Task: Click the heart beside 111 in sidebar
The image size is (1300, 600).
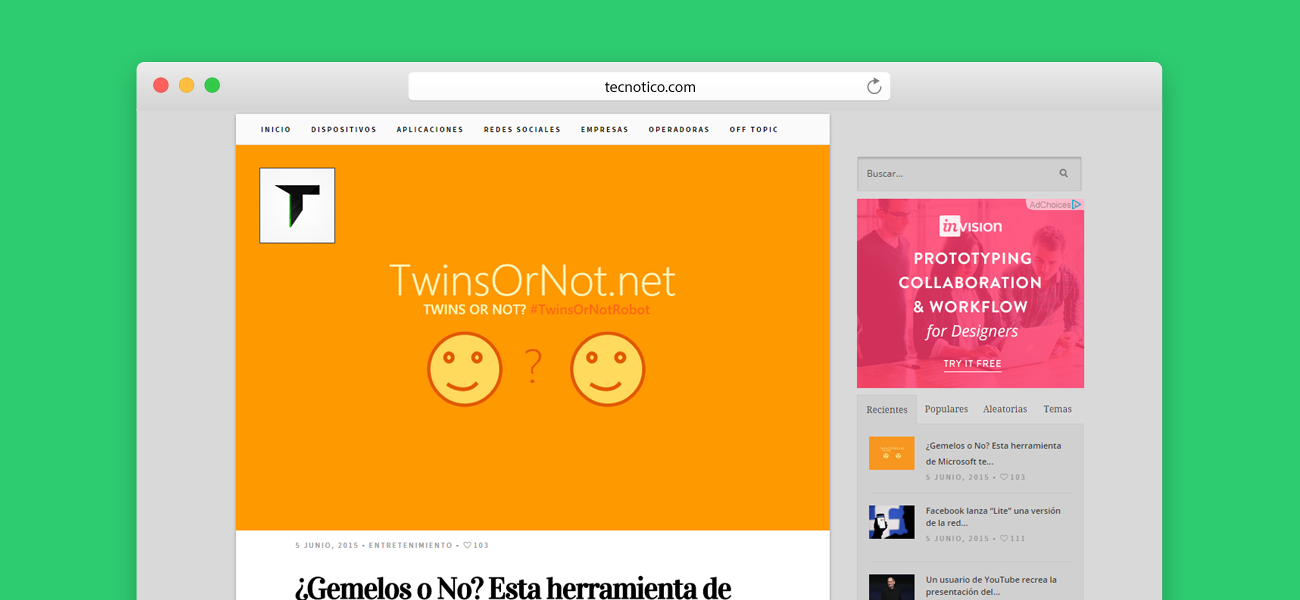Action: click(1004, 538)
